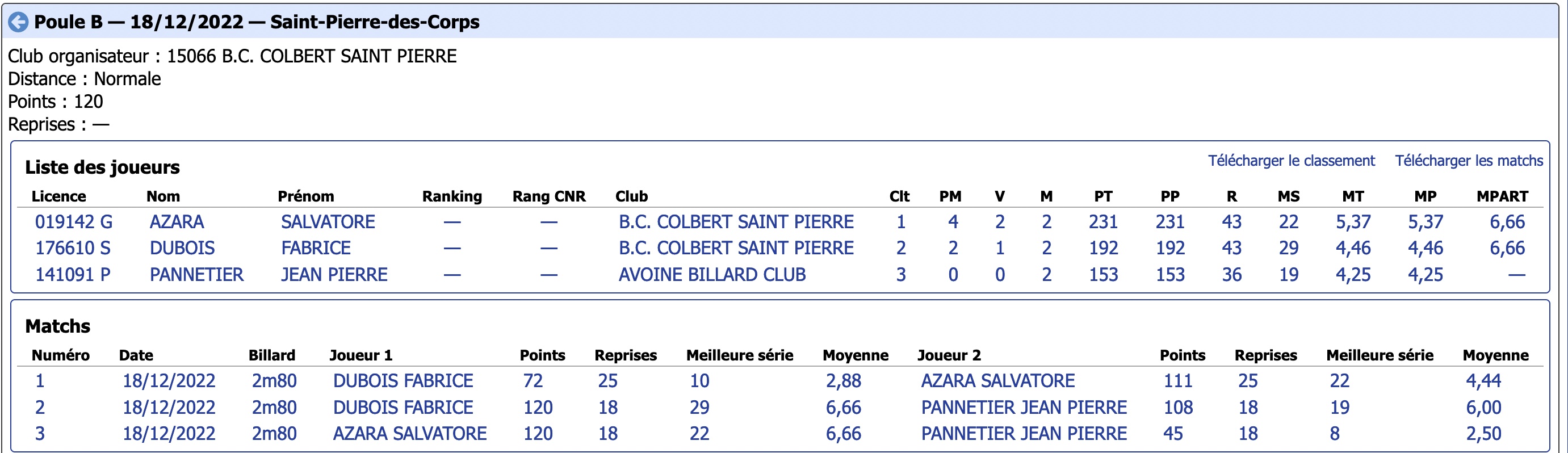Screen dimensions: 1568x453
Task: Click JEAN PIERRE in Prénom column
Action: click(334, 275)
